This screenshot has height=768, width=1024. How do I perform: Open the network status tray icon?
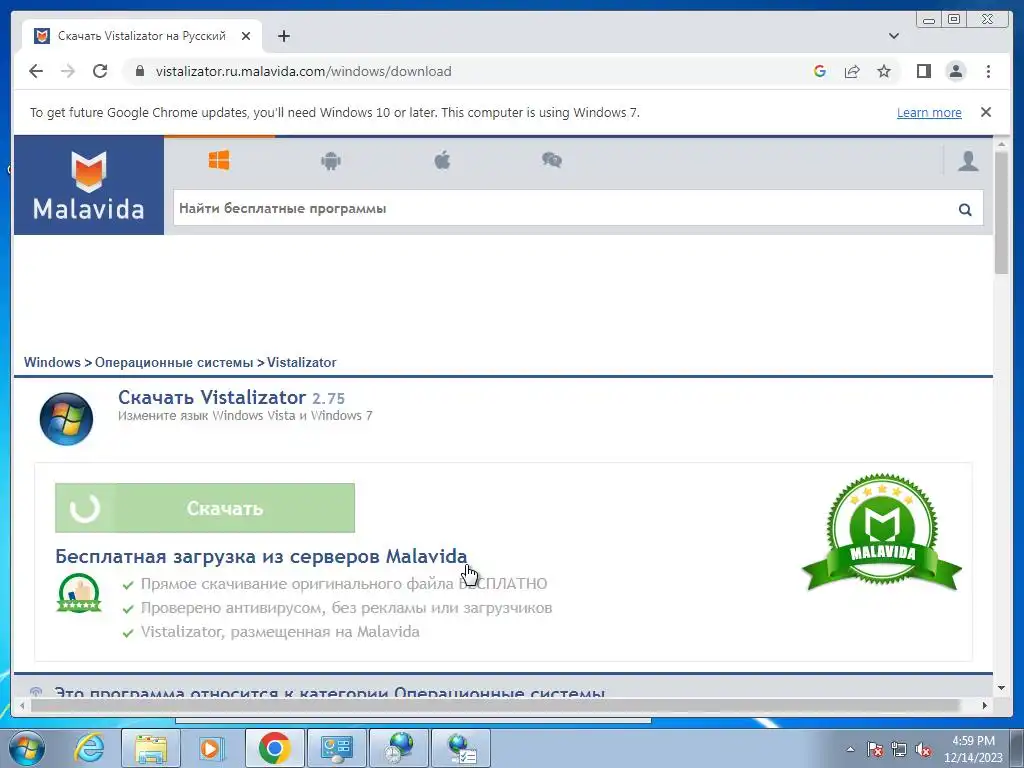tap(899, 749)
